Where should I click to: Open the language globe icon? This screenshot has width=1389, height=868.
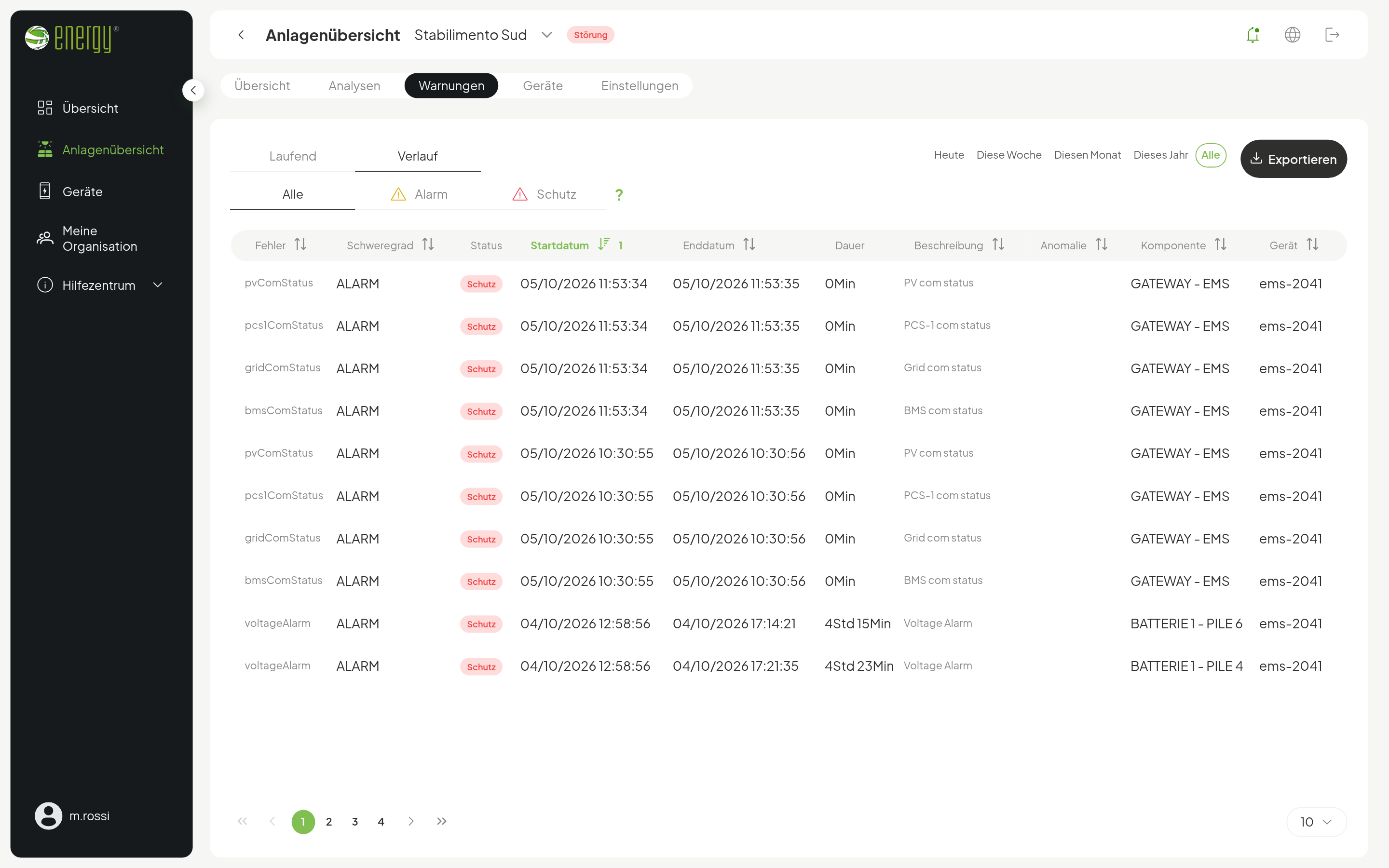coord(1292,35)
